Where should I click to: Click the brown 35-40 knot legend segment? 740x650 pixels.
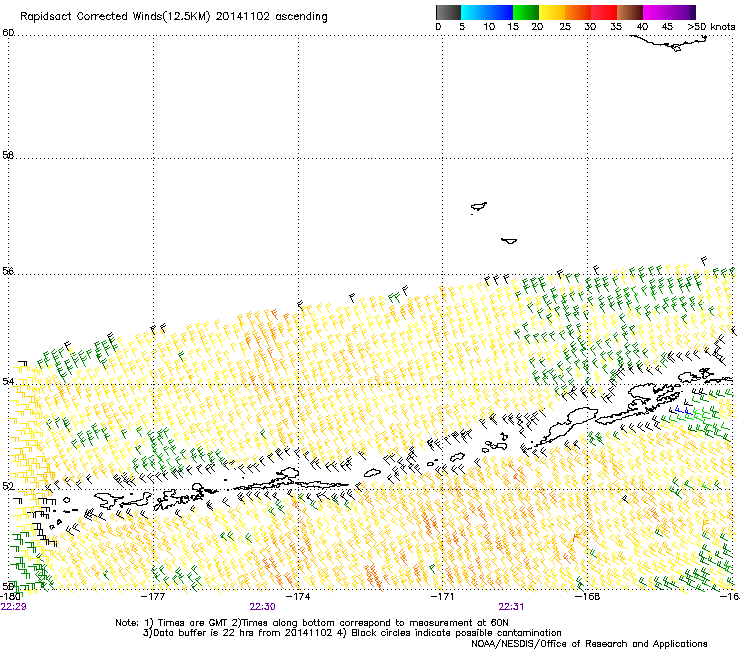(630, 12)
